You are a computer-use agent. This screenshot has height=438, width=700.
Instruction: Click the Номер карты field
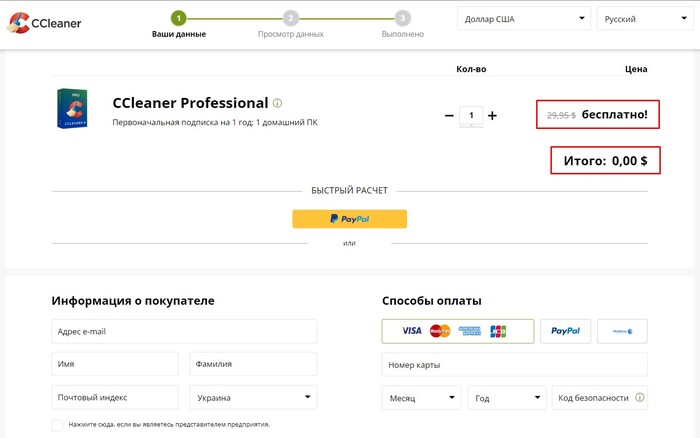click(x=514, y=365)
